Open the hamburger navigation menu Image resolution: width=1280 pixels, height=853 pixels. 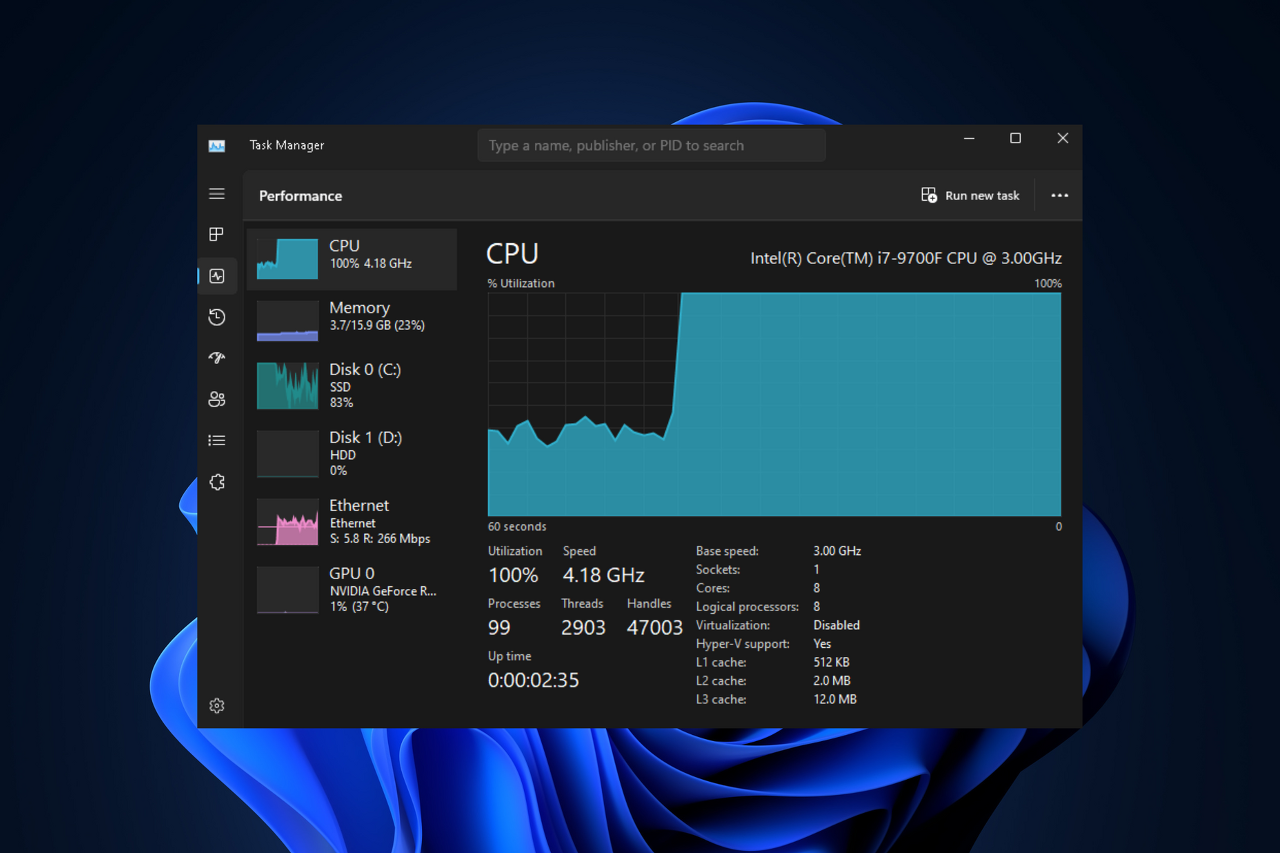click(217, 194)
